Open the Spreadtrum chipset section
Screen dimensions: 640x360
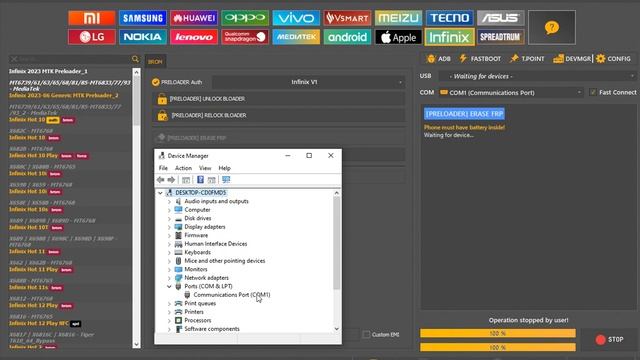(x=500, y=37)
